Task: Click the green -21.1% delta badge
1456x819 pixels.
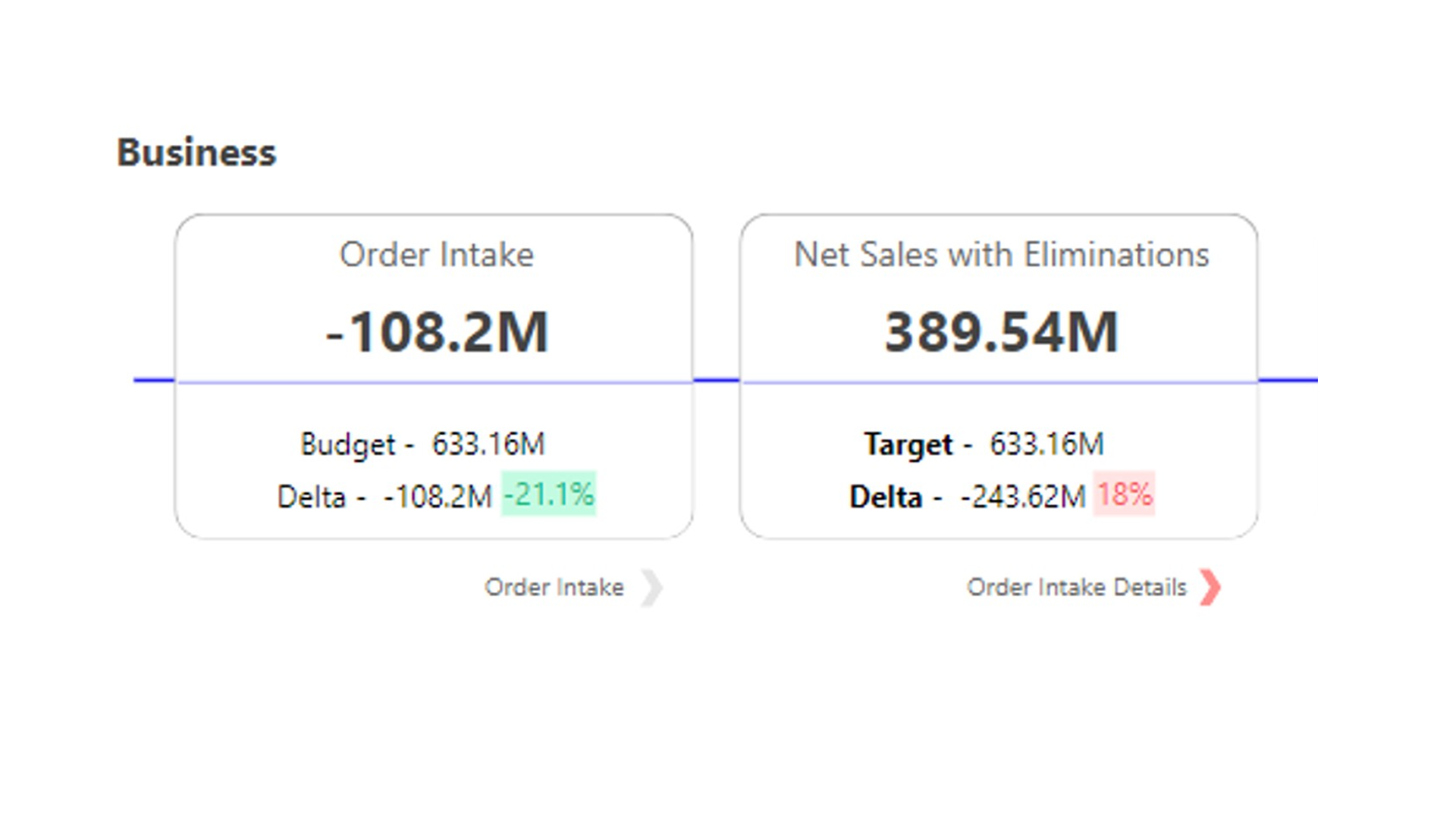Action: pyautogui.click(x=549, y=494)
